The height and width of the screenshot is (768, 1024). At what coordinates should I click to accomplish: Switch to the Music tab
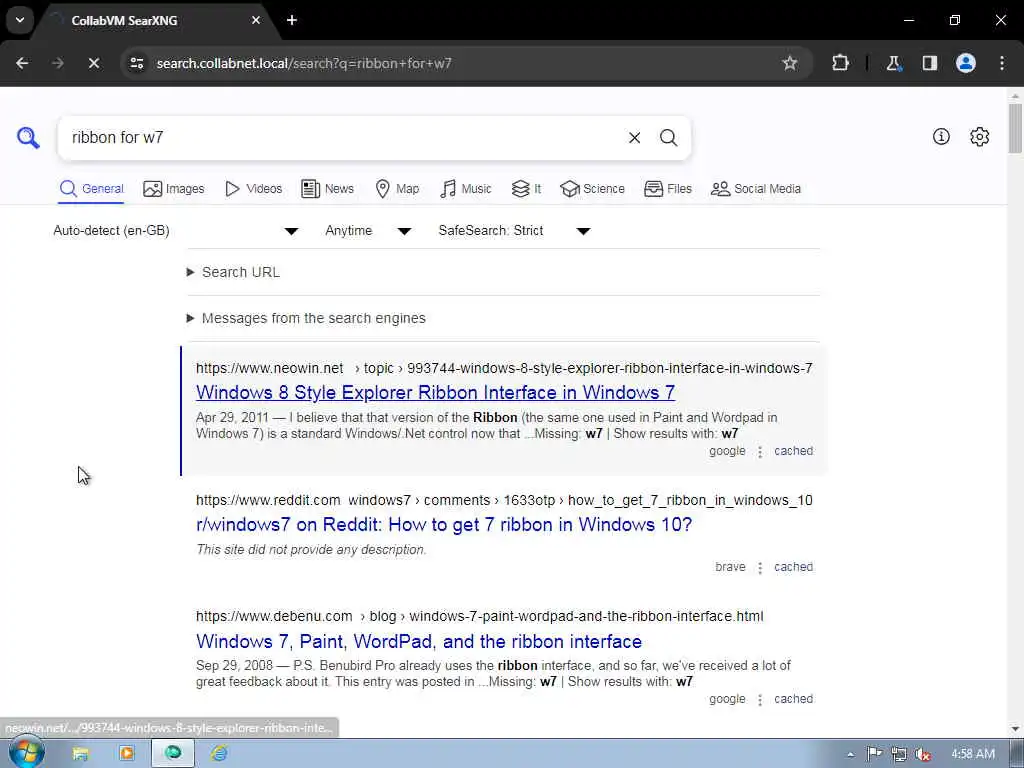[466, 189]
